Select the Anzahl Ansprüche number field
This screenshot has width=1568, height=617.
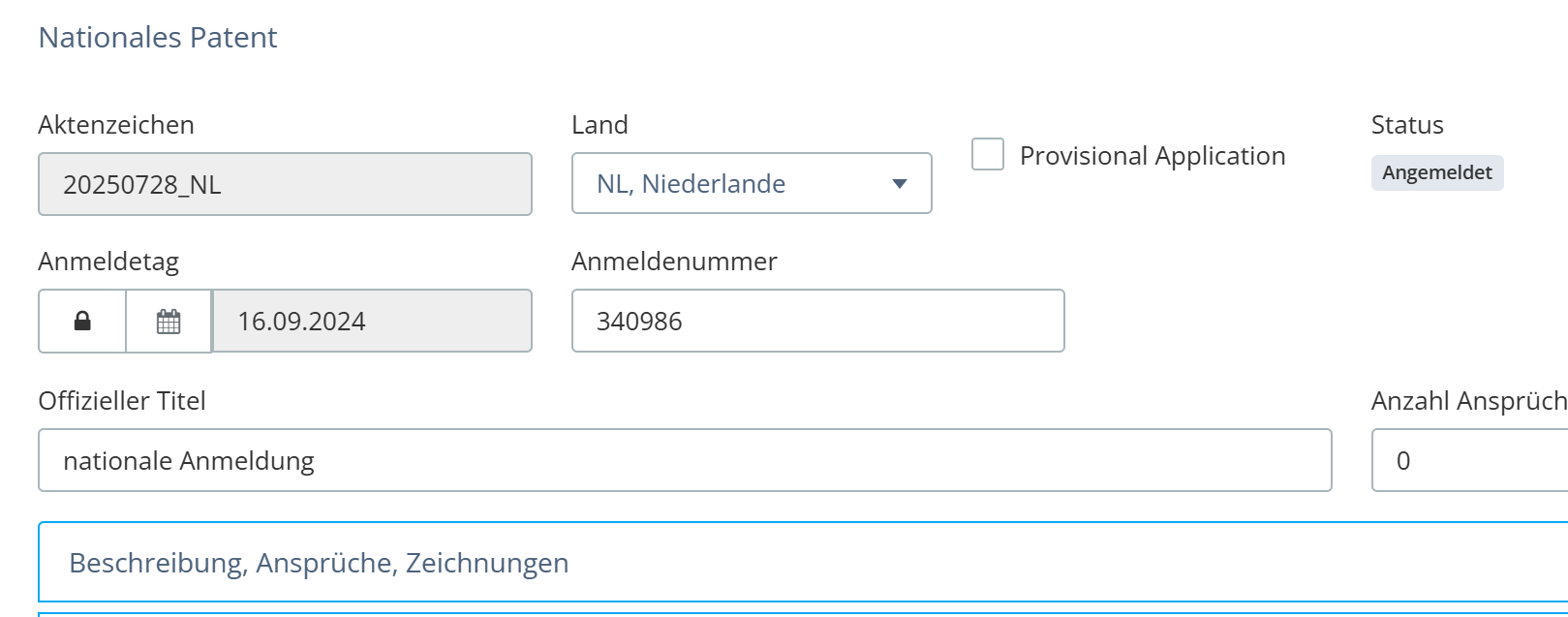point(1469,460)
